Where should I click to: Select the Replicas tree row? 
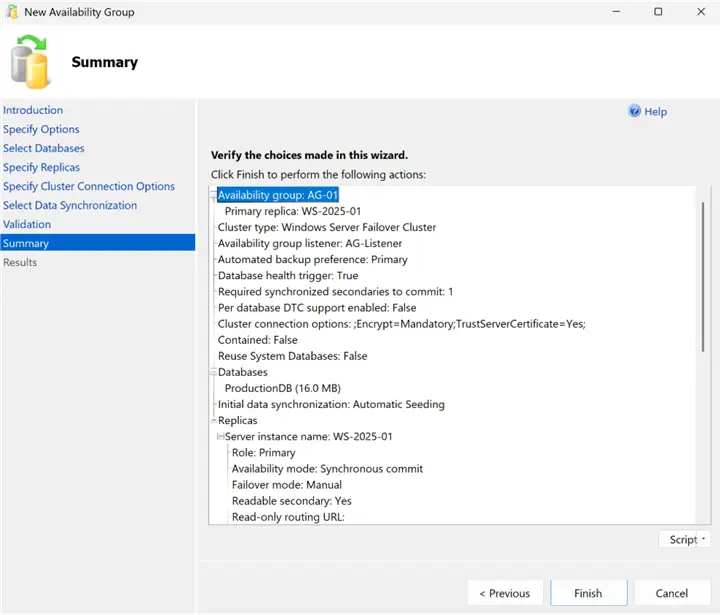click(238, 420)
